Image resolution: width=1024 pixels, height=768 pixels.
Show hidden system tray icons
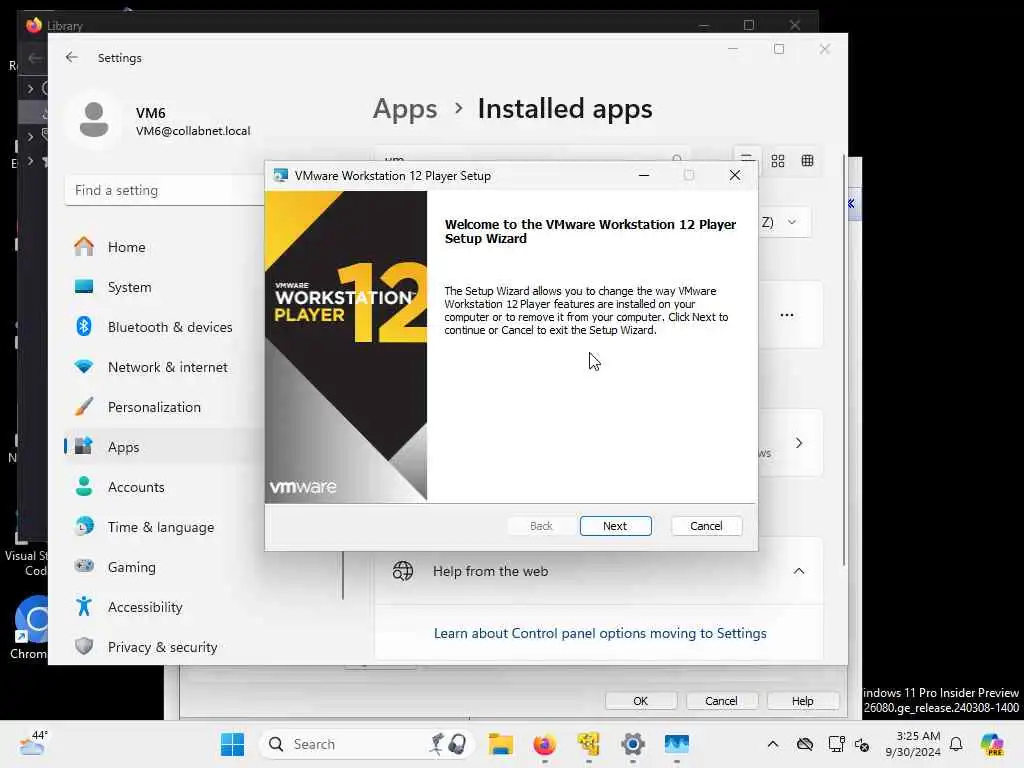(x=773, y=744)
